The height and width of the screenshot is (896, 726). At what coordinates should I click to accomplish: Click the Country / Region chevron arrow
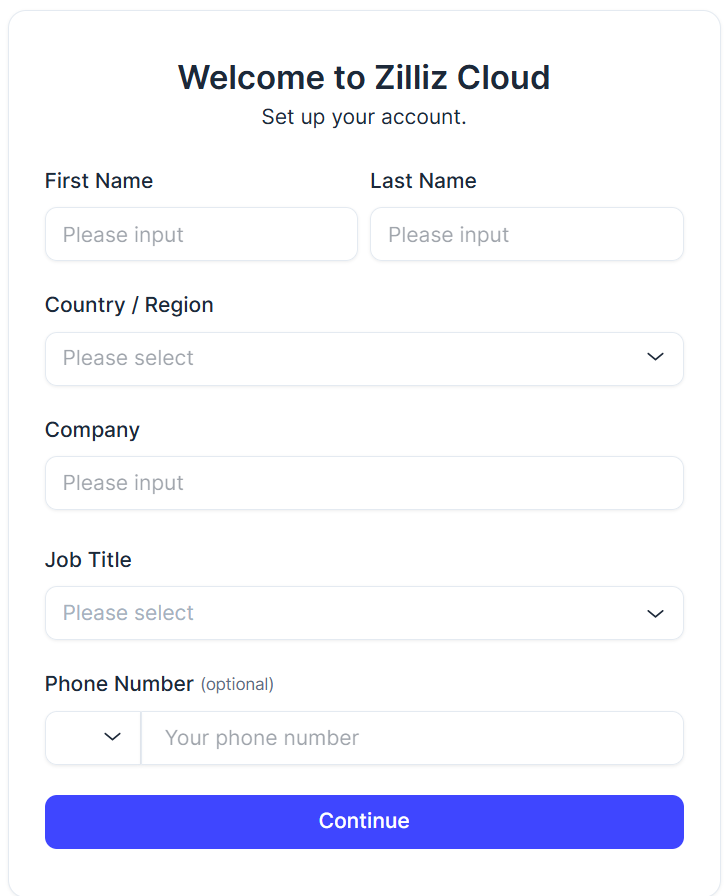pyautogui.click(x=655, y=357)
